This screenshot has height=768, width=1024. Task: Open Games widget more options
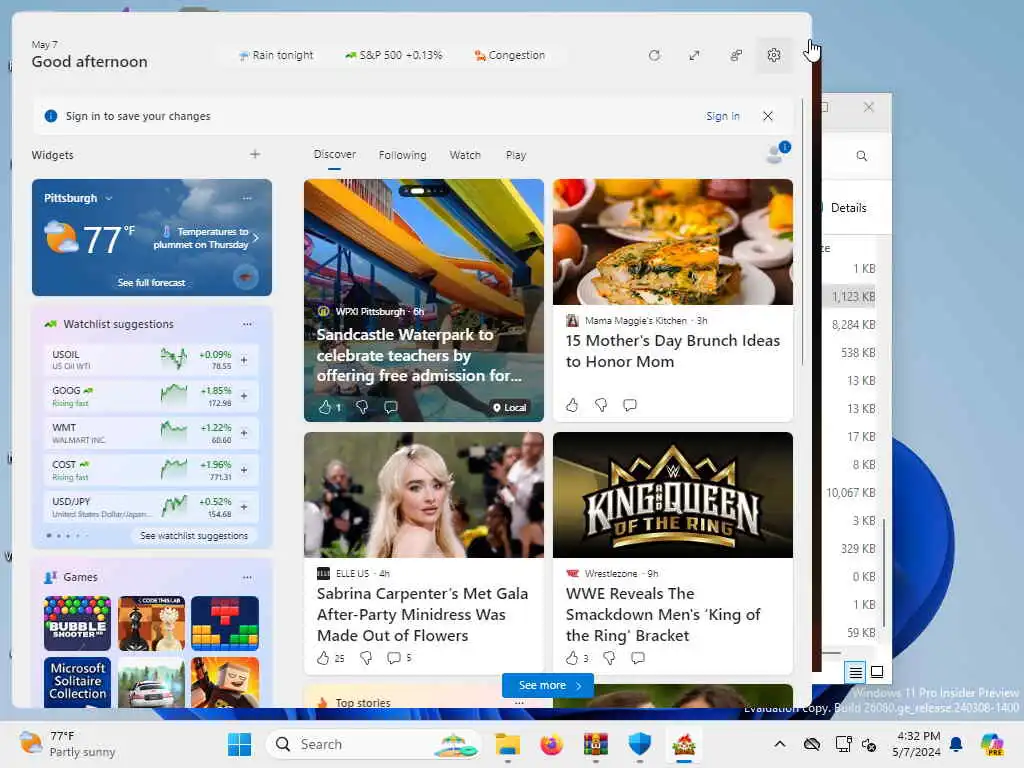(247, 577)
